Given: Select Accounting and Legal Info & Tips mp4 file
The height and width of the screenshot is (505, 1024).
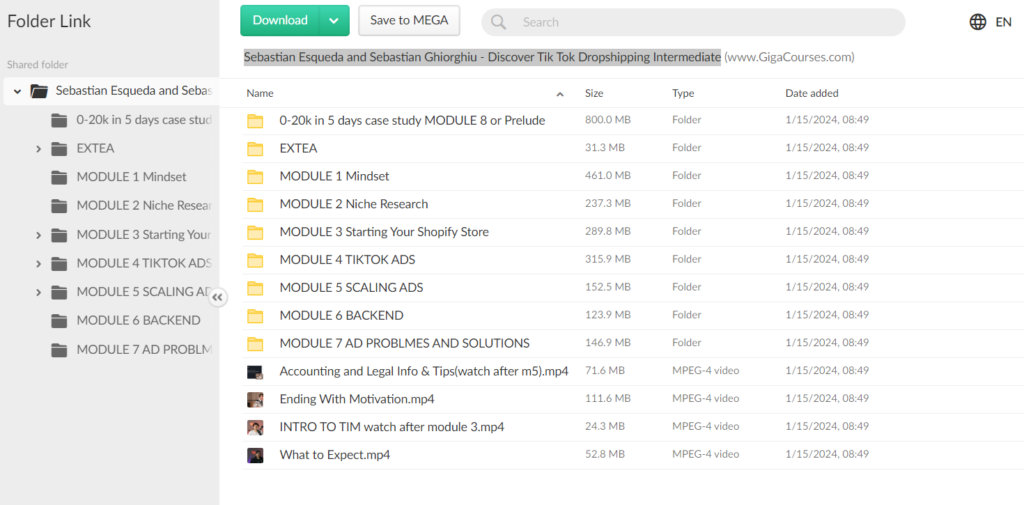Looking at the screenshot, I should coord(424,371).
